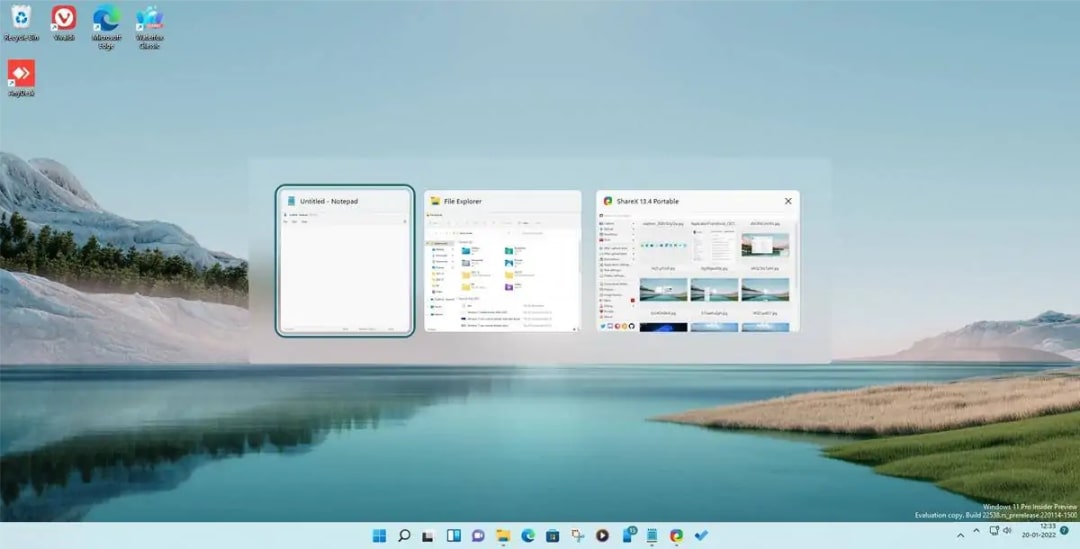The height and width of the screenshot is (549, 1080).
Task: Select the ShareX 13.4 Portable window
Action: pyautogui.click(x=698, y=261)
